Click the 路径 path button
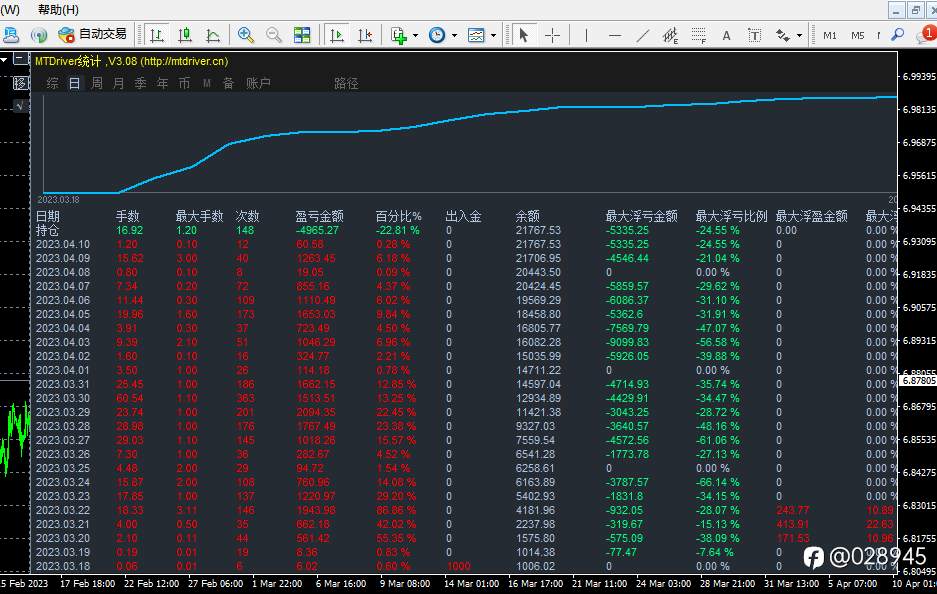Image resolution: width=937 pixels, height=594 pixels. 346,83
